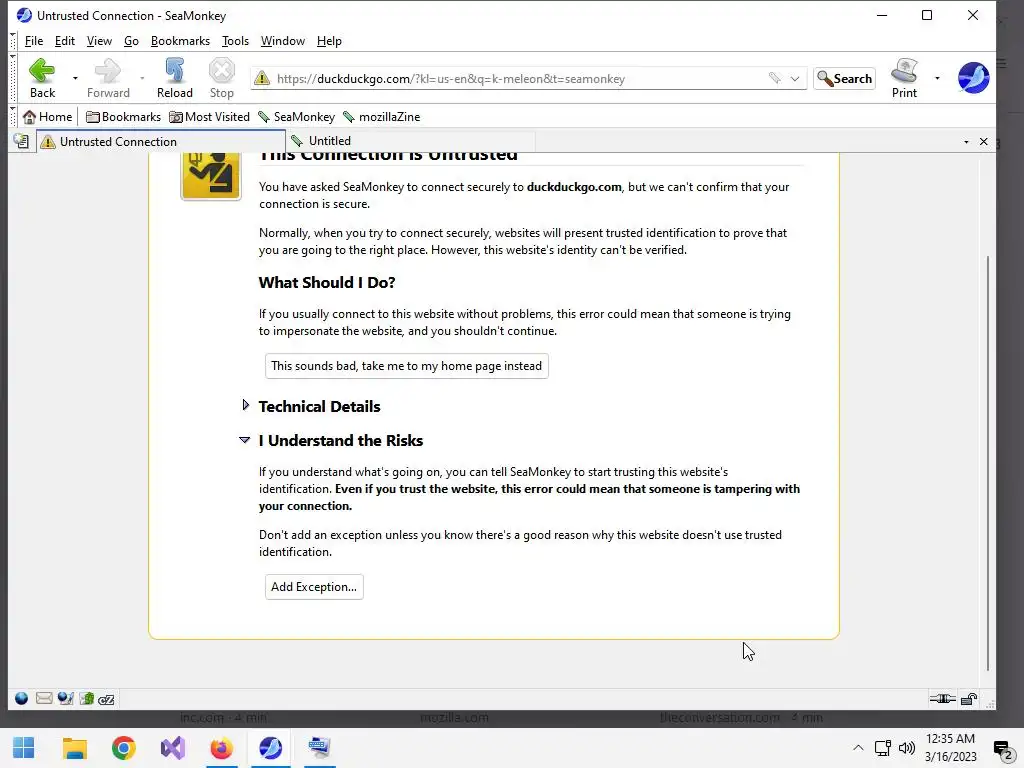Expand the Technical Details section

(x=246, y=405)
